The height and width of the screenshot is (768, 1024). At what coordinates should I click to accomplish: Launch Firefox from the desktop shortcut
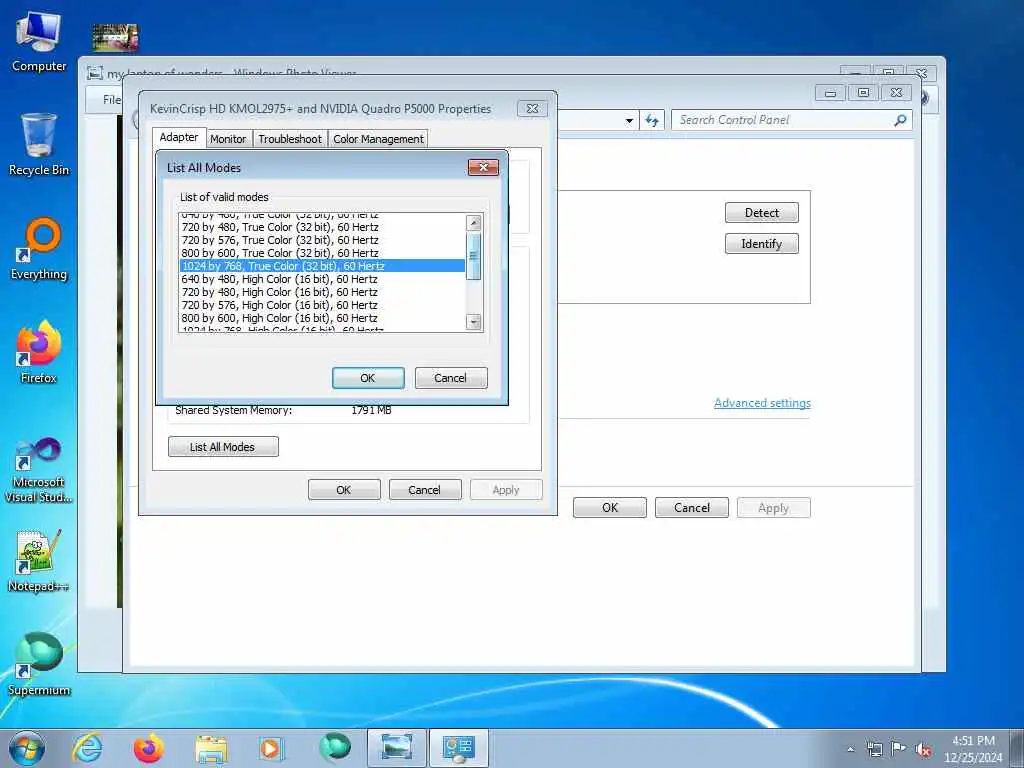(39, 353)
